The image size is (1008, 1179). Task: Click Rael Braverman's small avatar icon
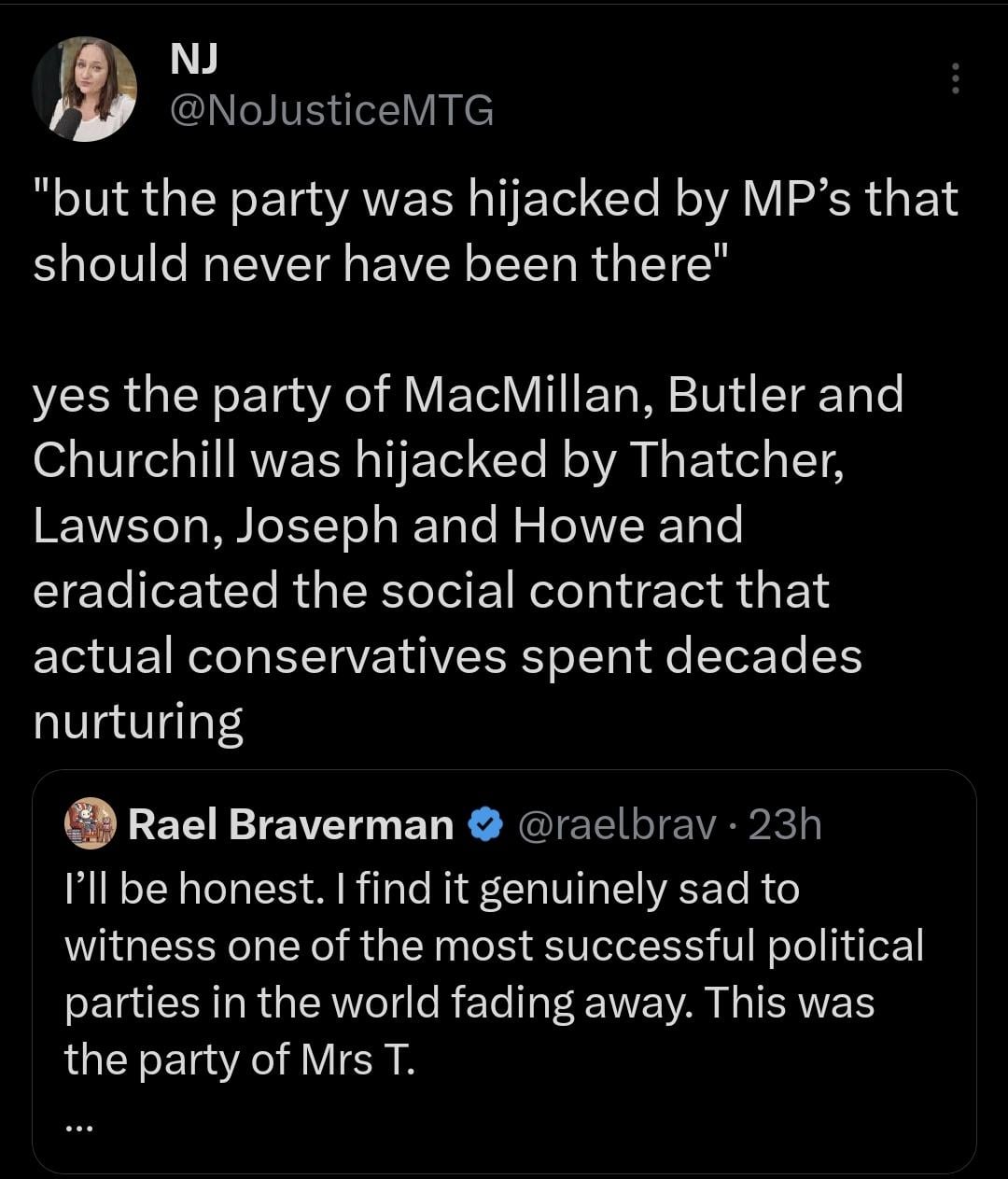(90, 825)
